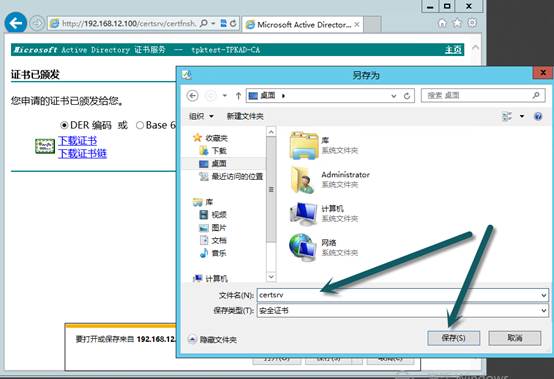Click 桌面 in the dialog path bar

click(267, 95)
